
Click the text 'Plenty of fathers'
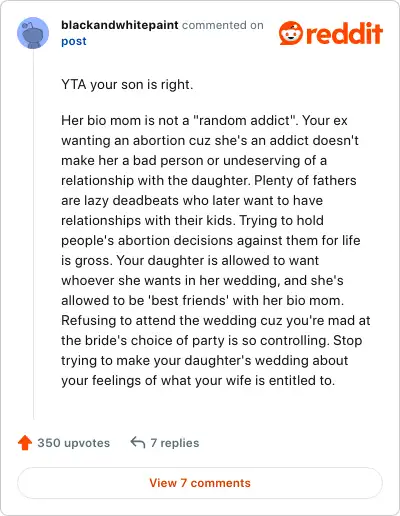[x=305, y=181]
